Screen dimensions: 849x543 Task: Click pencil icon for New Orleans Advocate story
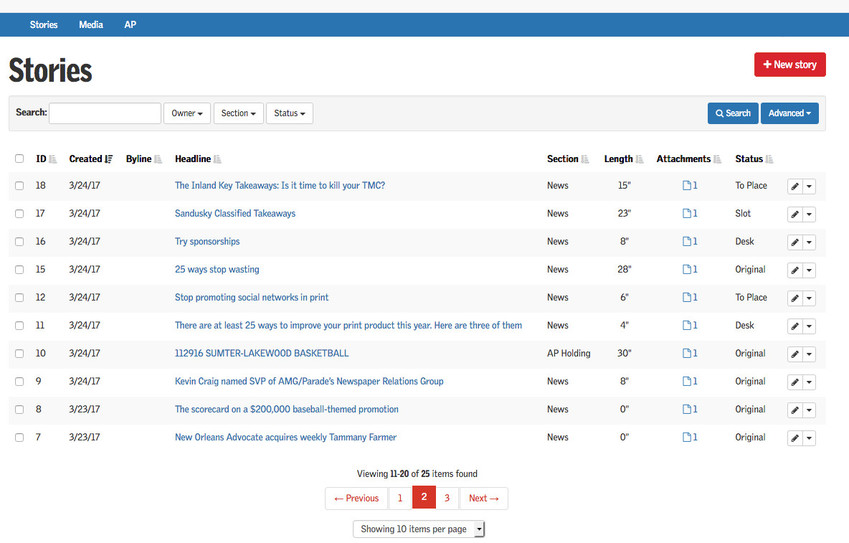click(x=794, y=438)
